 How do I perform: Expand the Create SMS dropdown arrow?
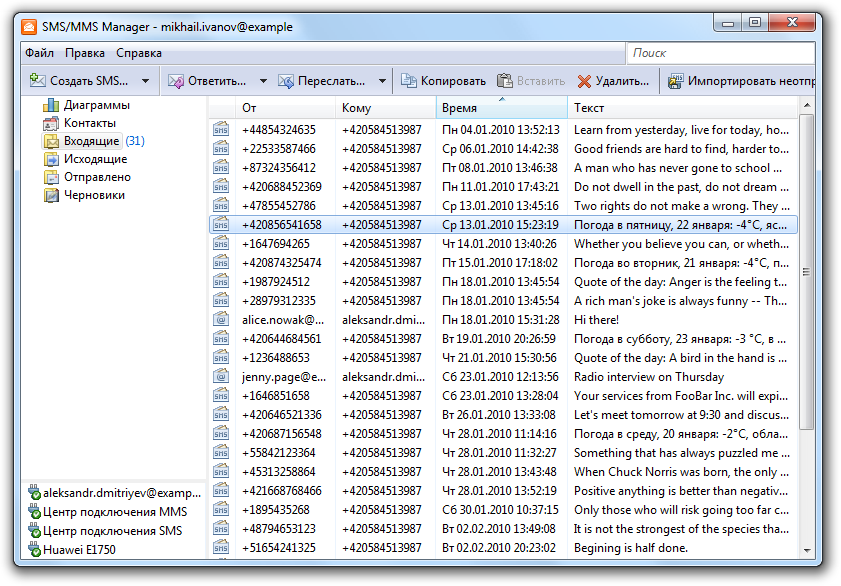pos(145,81)
